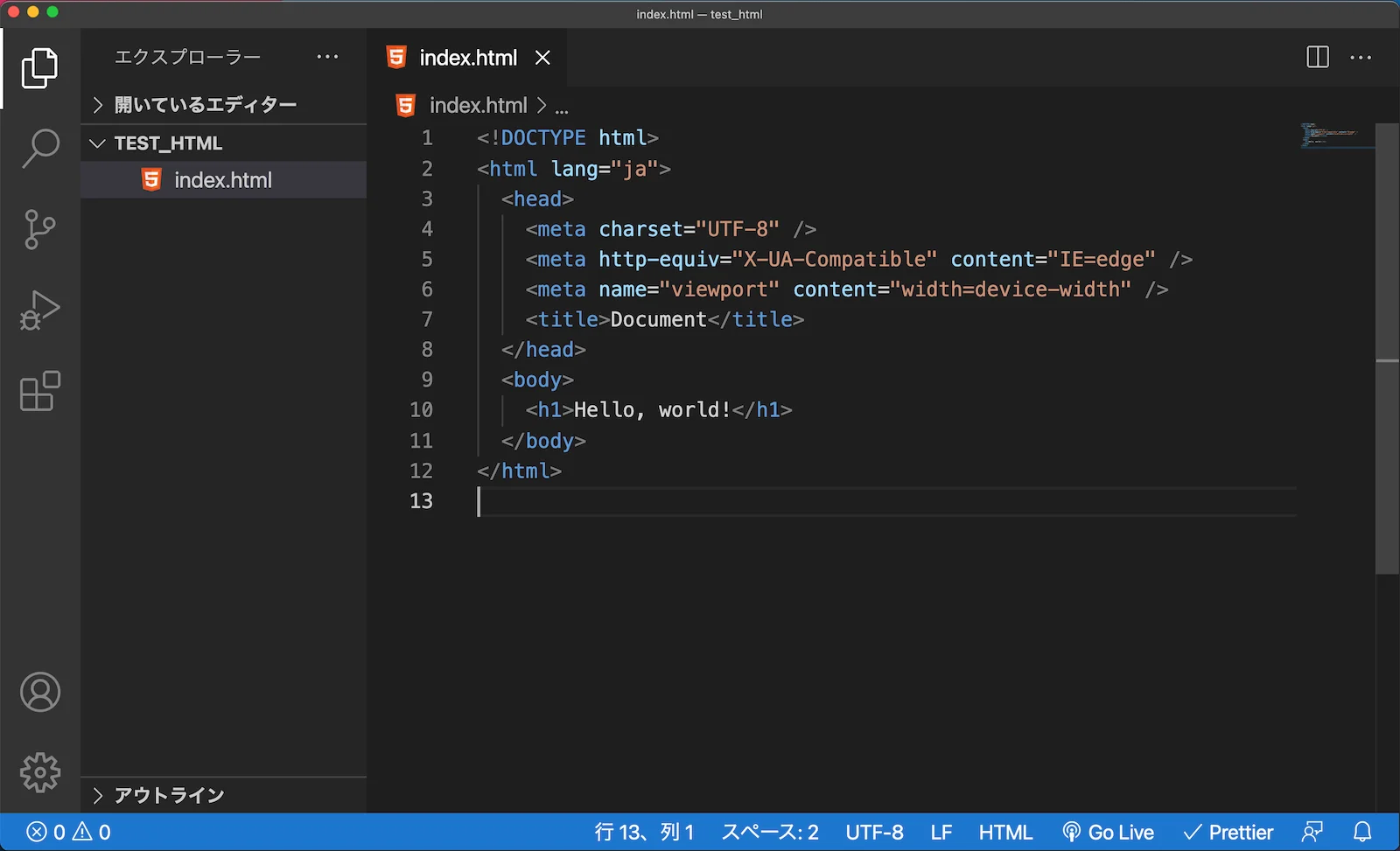Screen dimensions: 1400x851
Task: Open the Extensions view
Action: (39, 392)
